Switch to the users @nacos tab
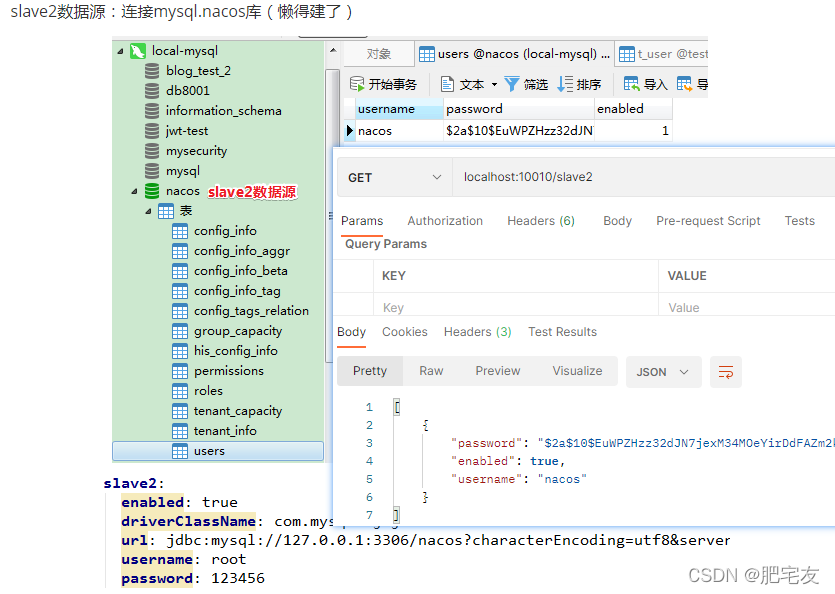 tap(514, 54)
